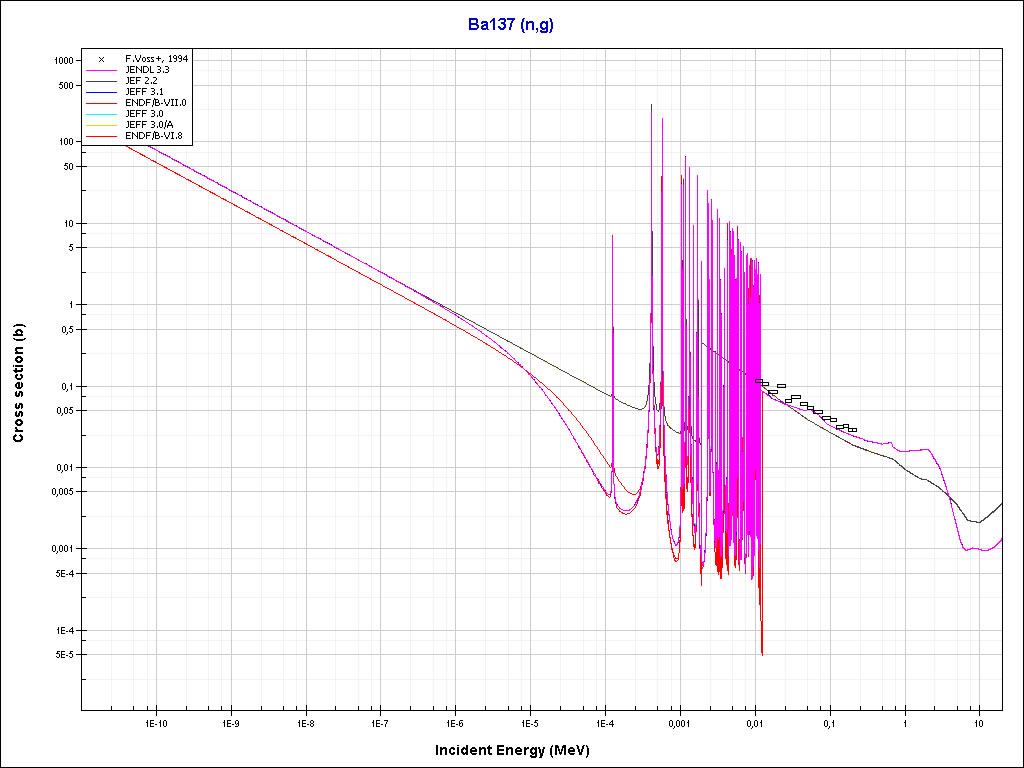The image size is (1024, 768).
Task: Click the 1E-4 tick label on y-axis
Action: pyautogui.click(x=64, y=631)
